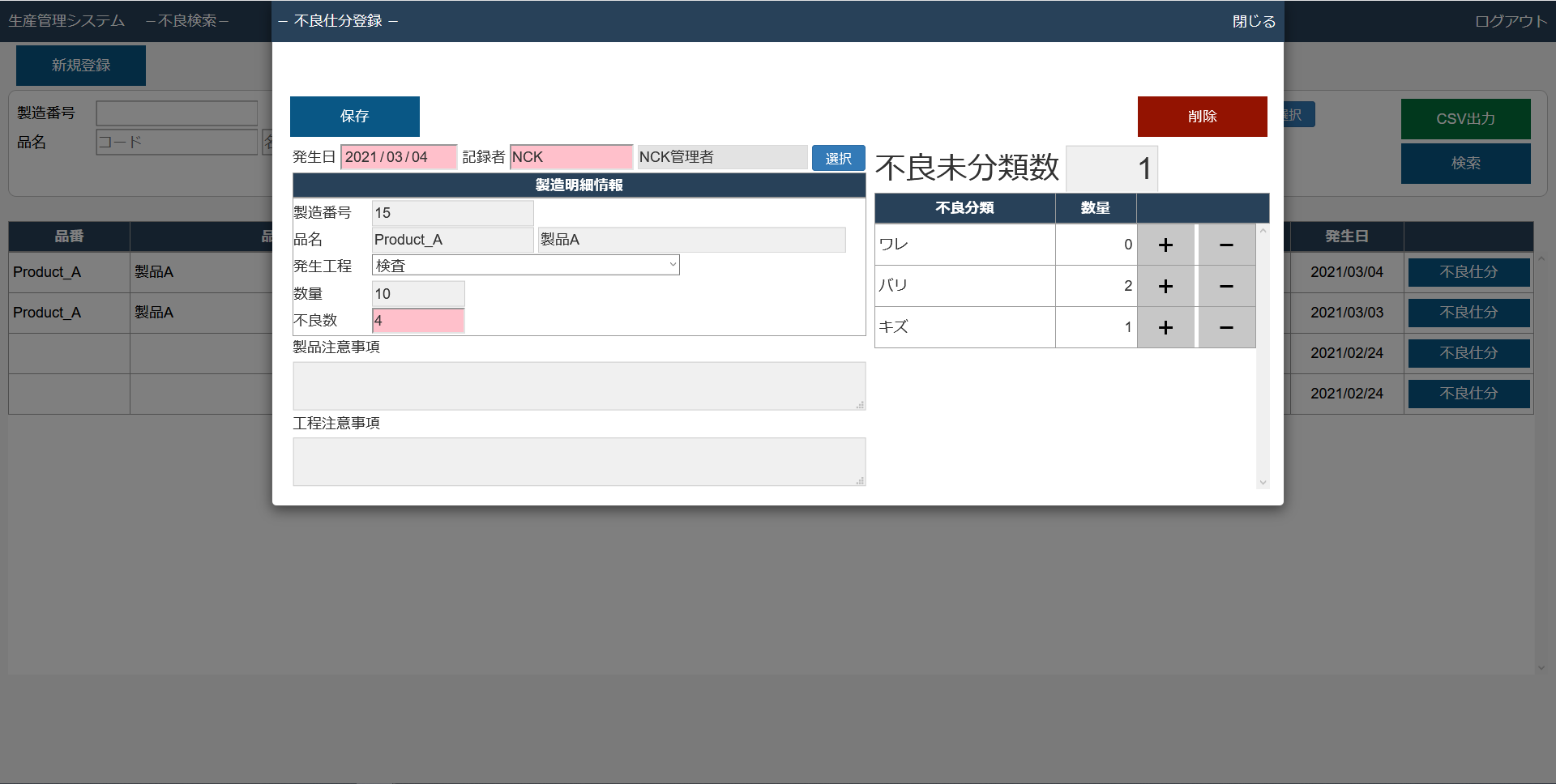Click 選択 button next to NCK管理者

[838, 158]
